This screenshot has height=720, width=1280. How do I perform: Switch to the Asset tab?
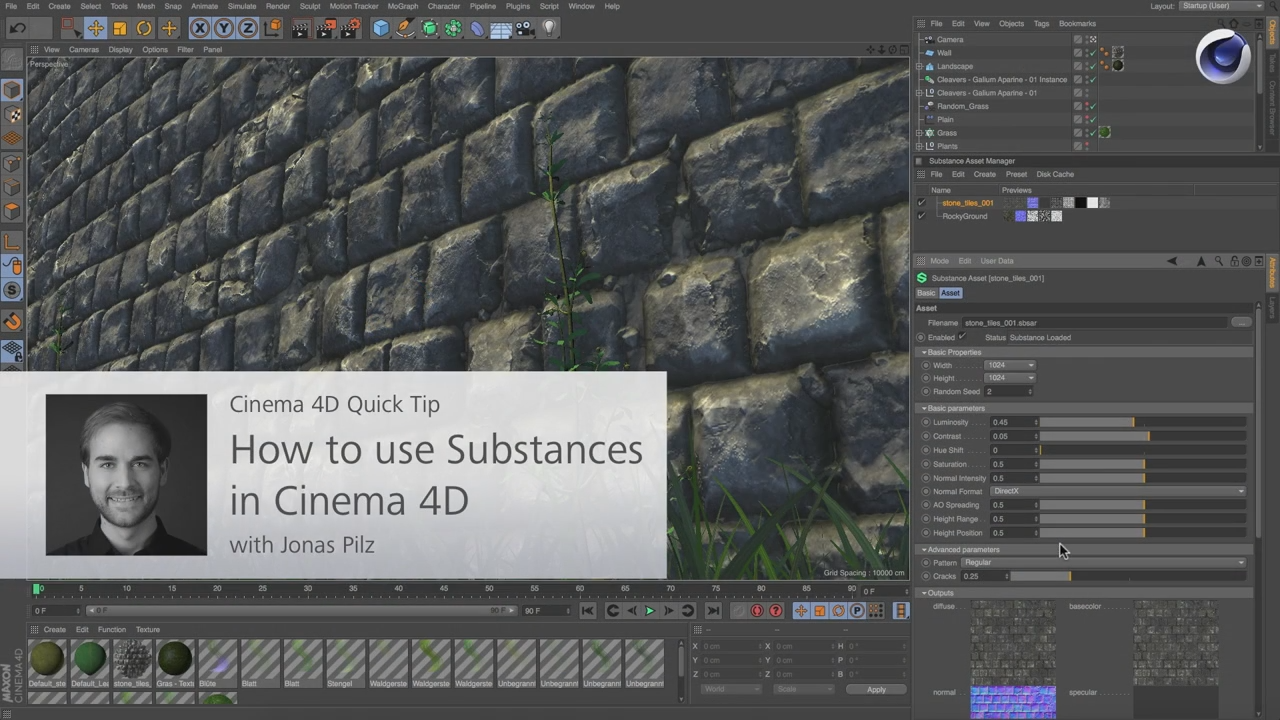950,293
